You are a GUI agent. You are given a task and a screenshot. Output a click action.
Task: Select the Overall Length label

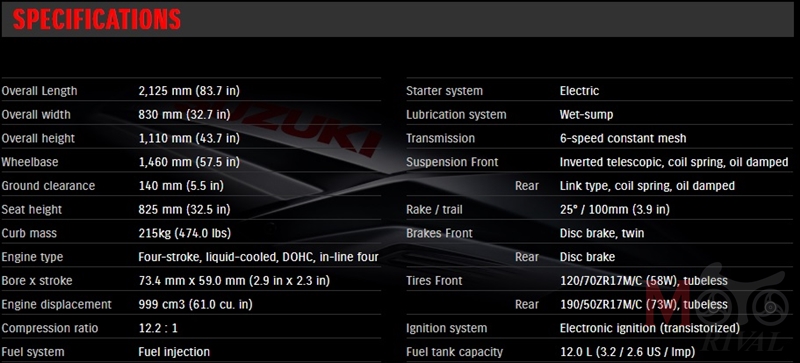(x=39, y=91)
